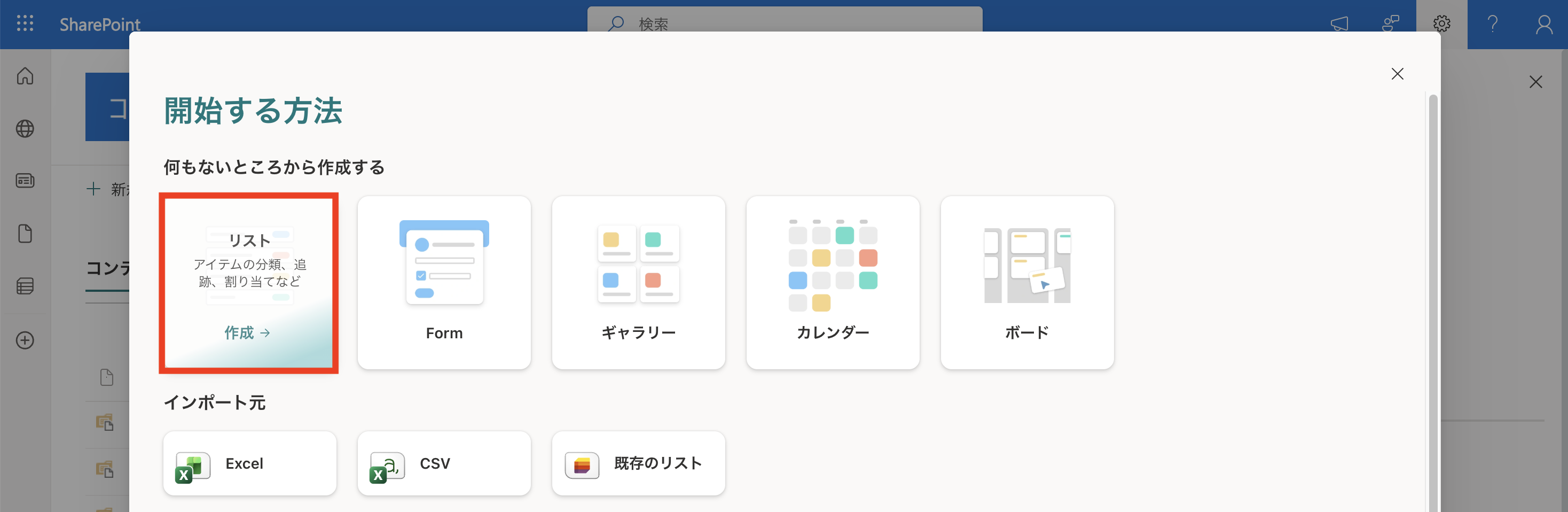1568x512 pixels.
Task: Open the news feed icon
Action: click(x=25, y=181)
